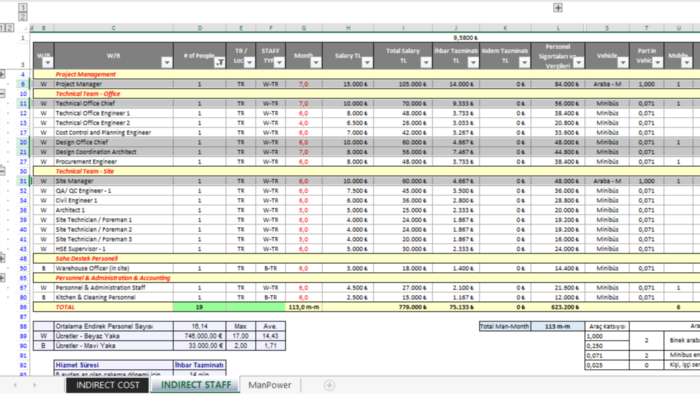Select Technical Office Chief cell
The image size is (700, 394).
pos(113,103)
